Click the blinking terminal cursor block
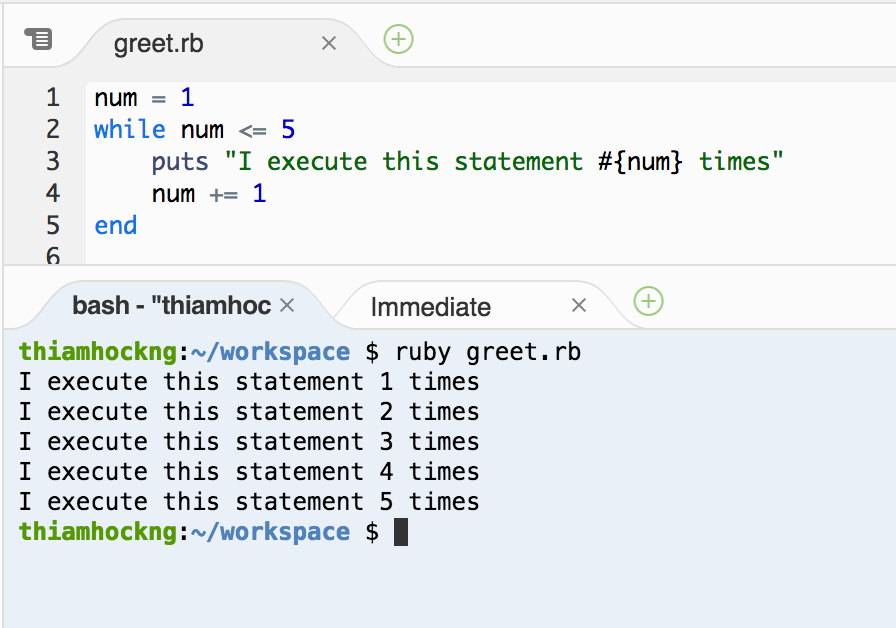Screen dimensions: 896x628 [x=401, y=532]
